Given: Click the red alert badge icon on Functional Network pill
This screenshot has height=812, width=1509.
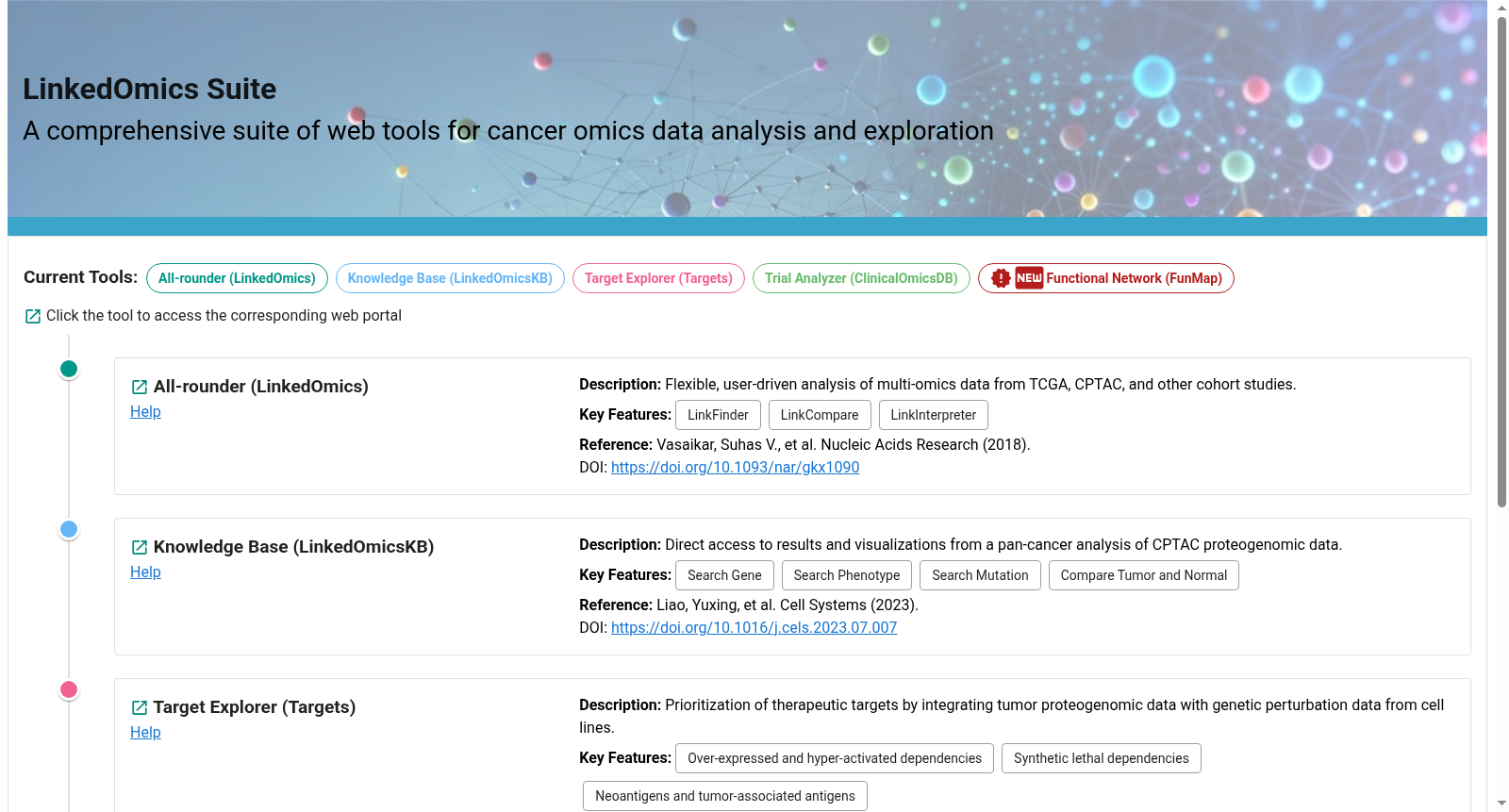Looking at the screenshot, I should tap(1001, 278).
